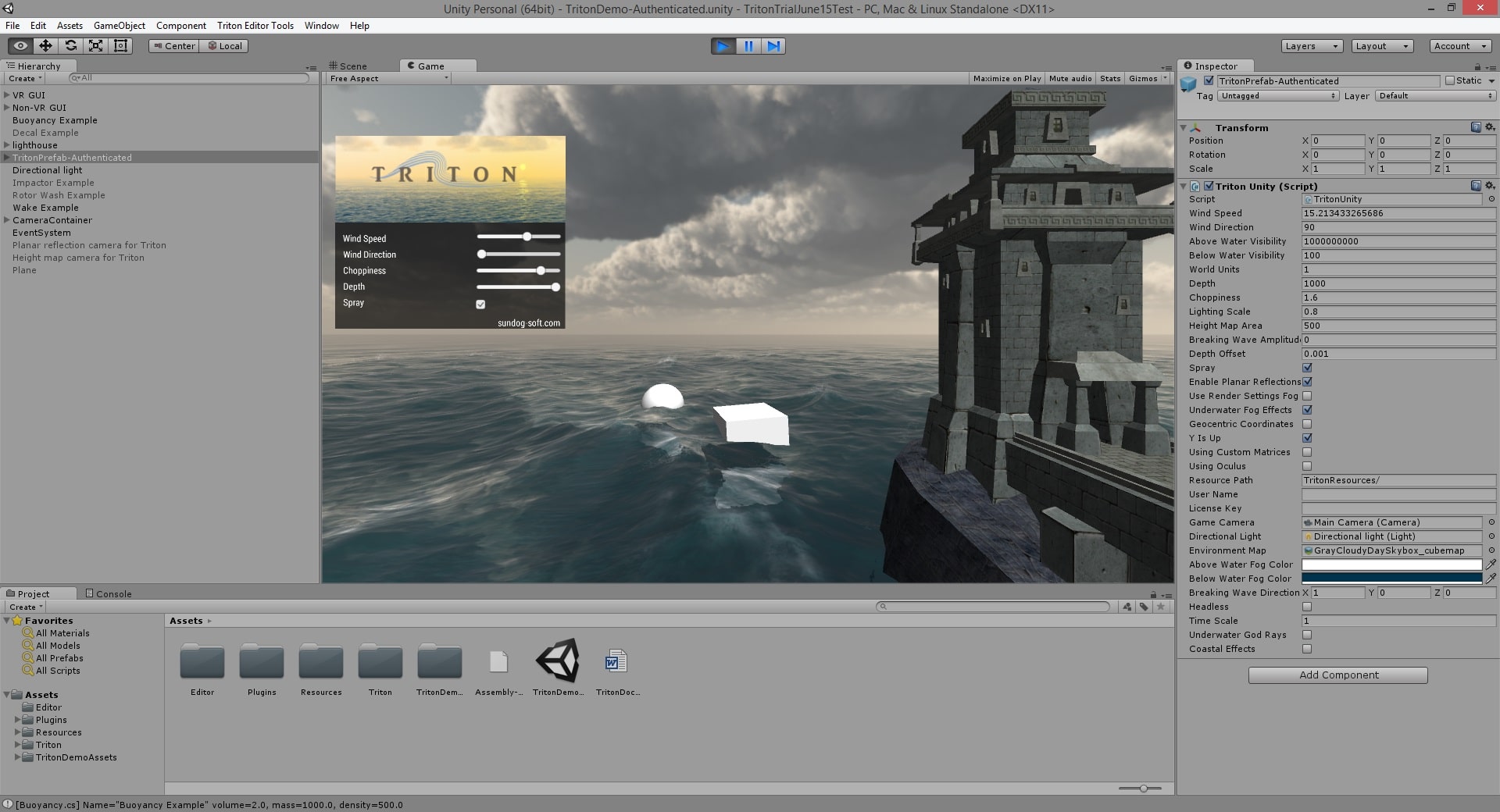Open Triton Editor Tools menu
The image size is (1500, 812).
click(255, 26)
